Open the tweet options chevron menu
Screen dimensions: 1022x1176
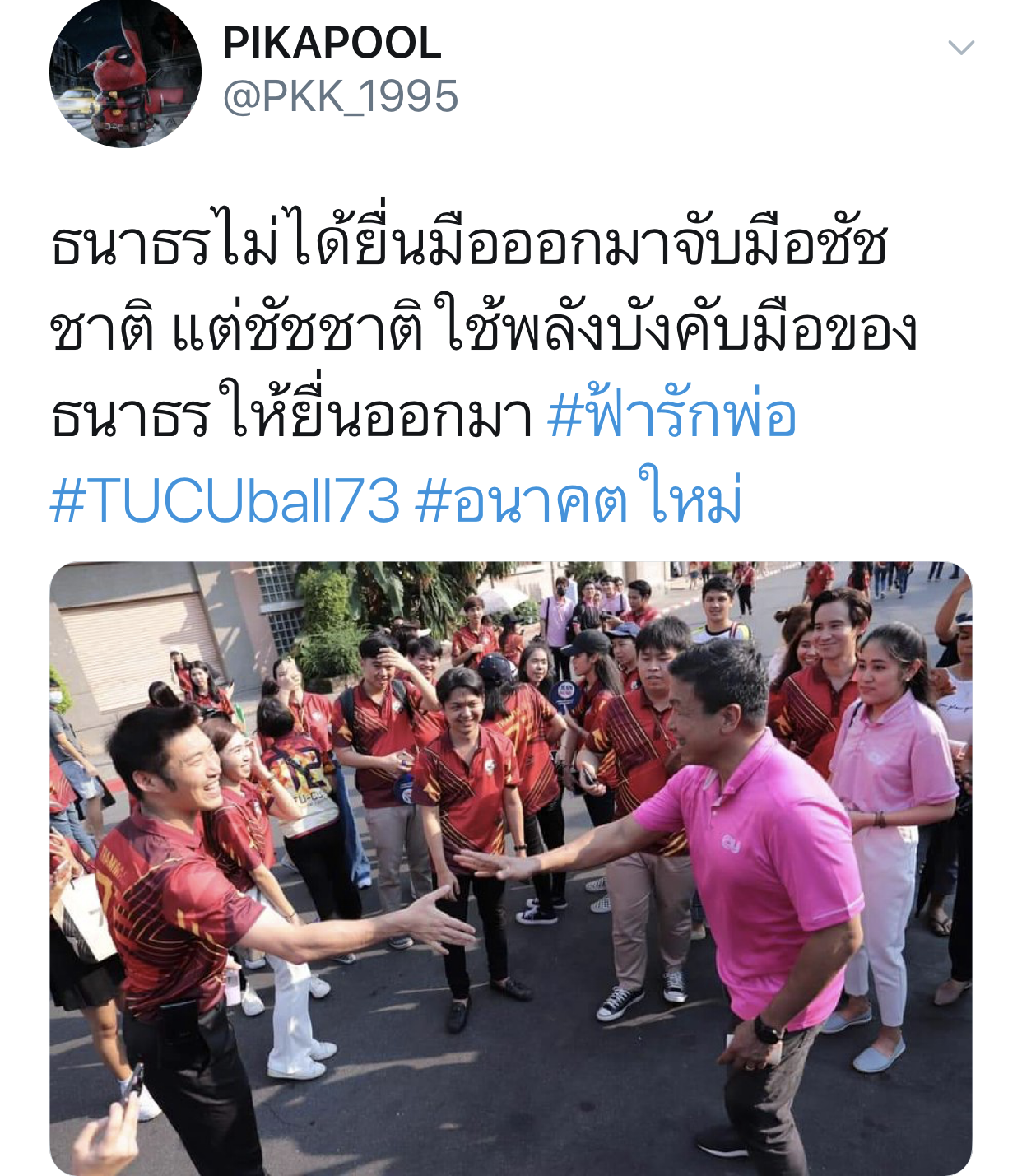[960, 48]
